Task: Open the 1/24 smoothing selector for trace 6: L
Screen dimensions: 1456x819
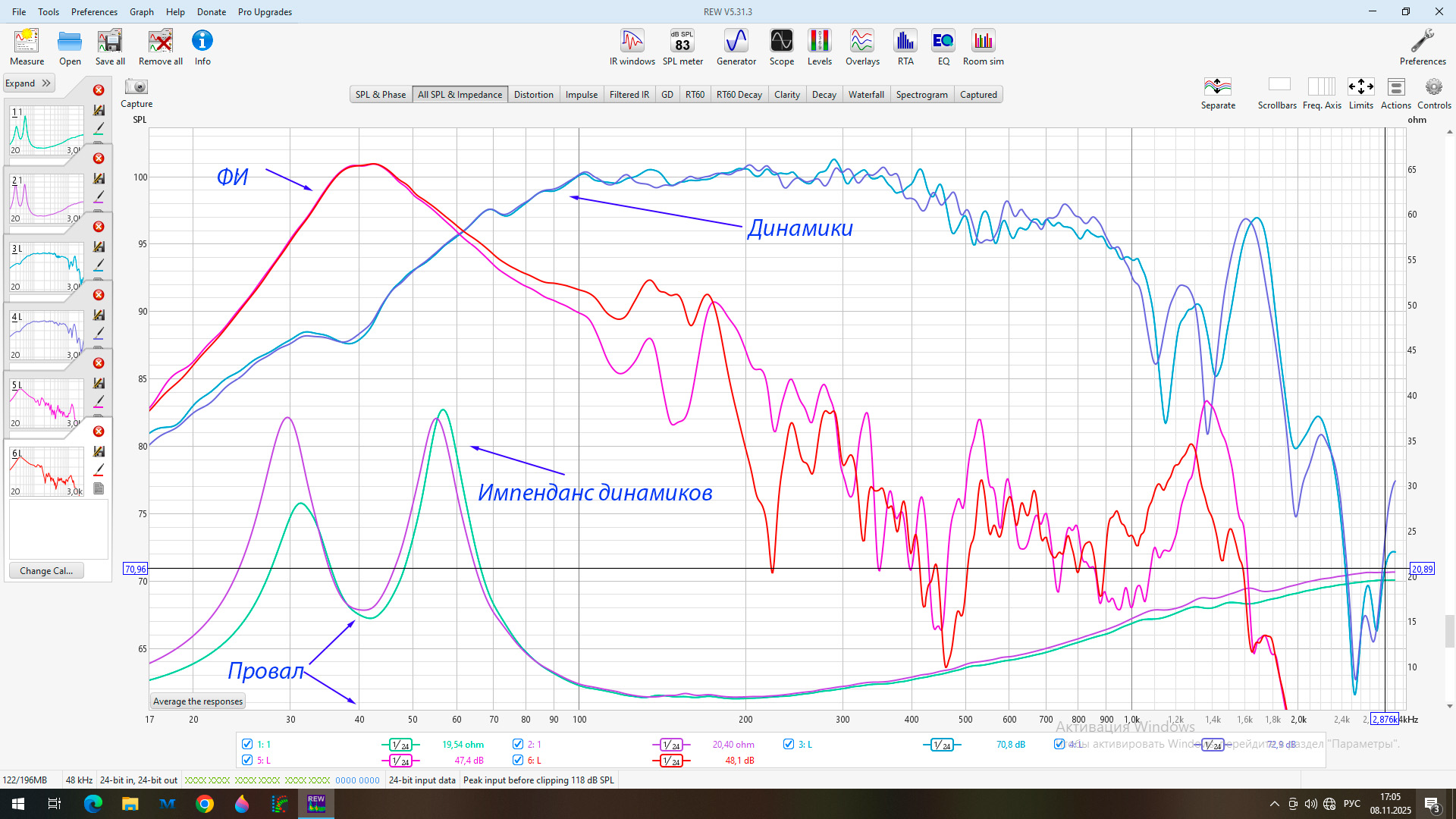Action: click(670, 761)
